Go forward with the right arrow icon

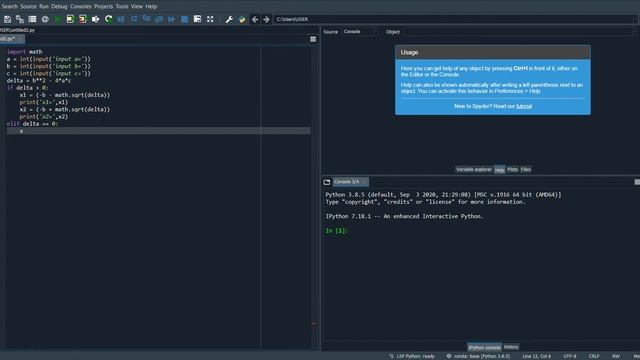coord(267,19)
